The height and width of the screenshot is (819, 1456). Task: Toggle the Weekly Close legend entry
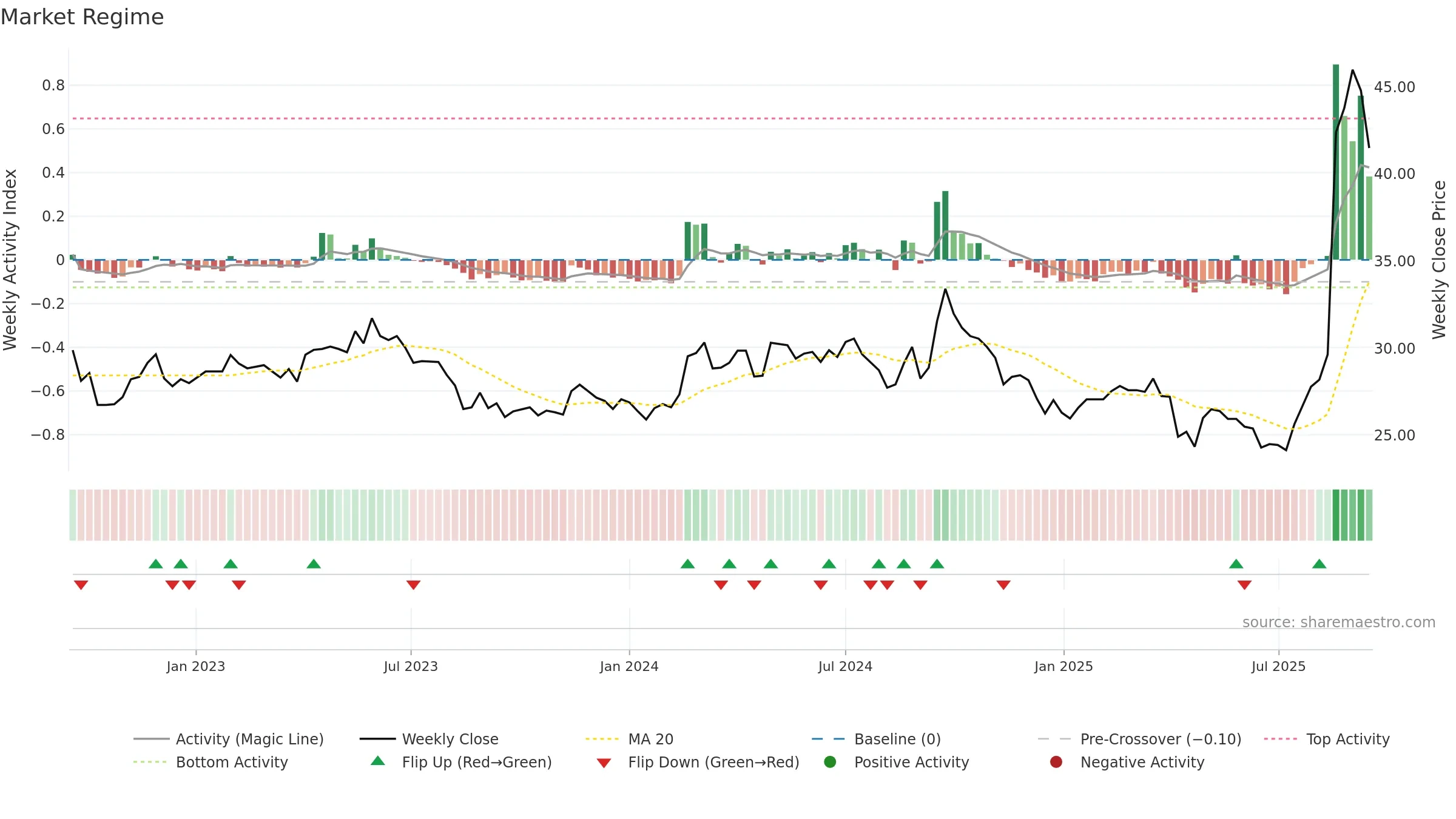429,739
